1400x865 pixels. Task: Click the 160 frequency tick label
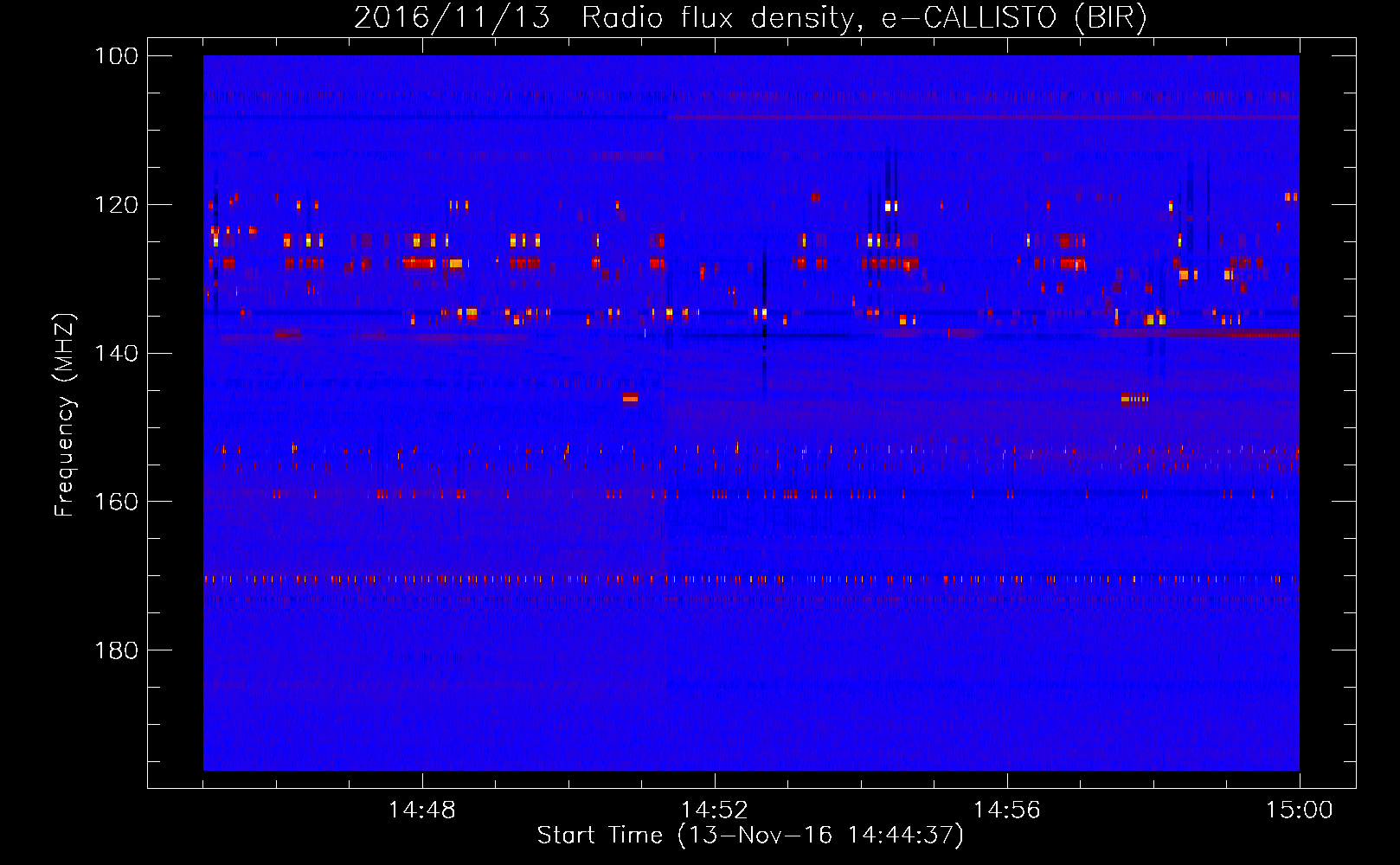click(x=117, y=502)
